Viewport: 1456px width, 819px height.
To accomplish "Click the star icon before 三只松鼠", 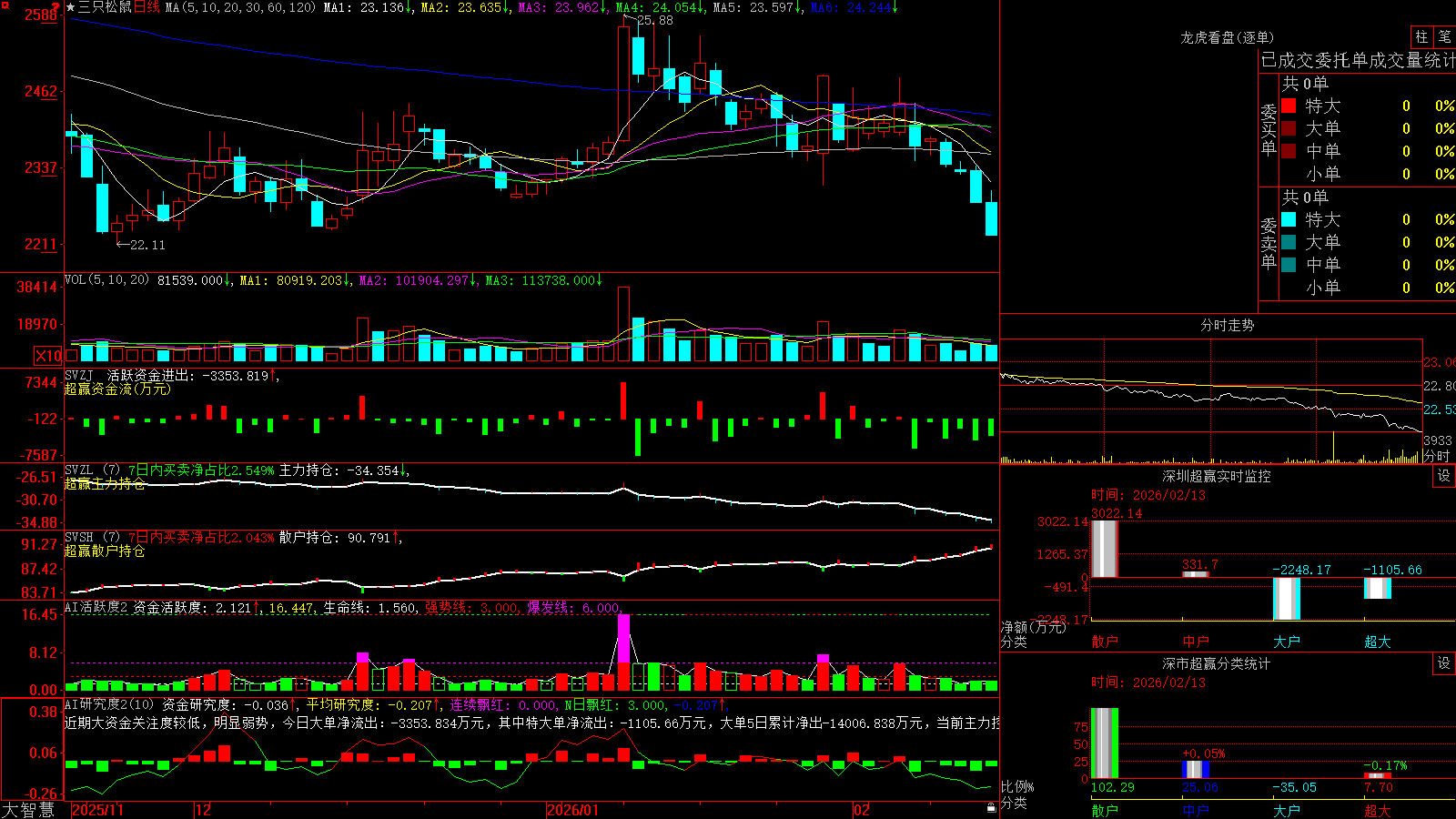I will click(71, 7).
